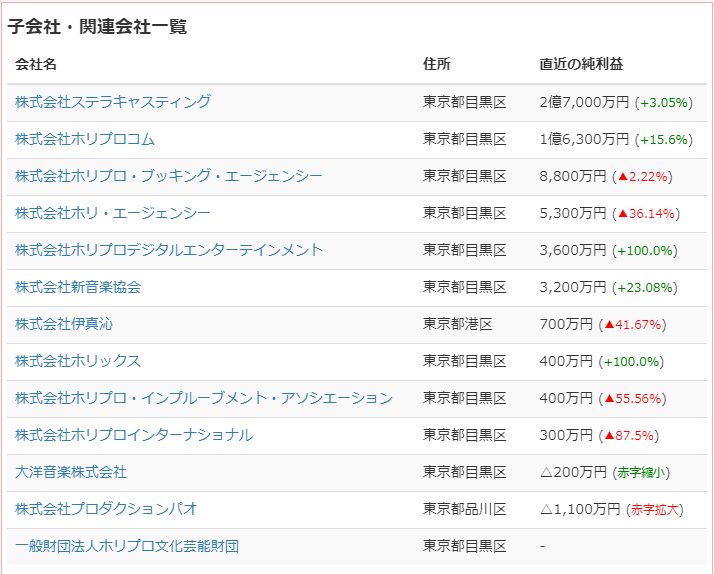Click 一般財団法人ホリプロ文化芸能財団 link
The image size is (714, 574).
pos(127,546)
